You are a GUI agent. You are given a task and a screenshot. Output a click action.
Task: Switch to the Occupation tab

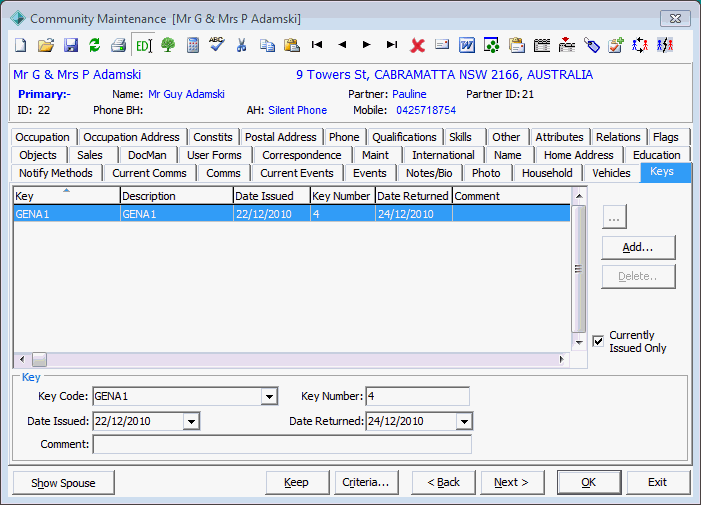42,137
